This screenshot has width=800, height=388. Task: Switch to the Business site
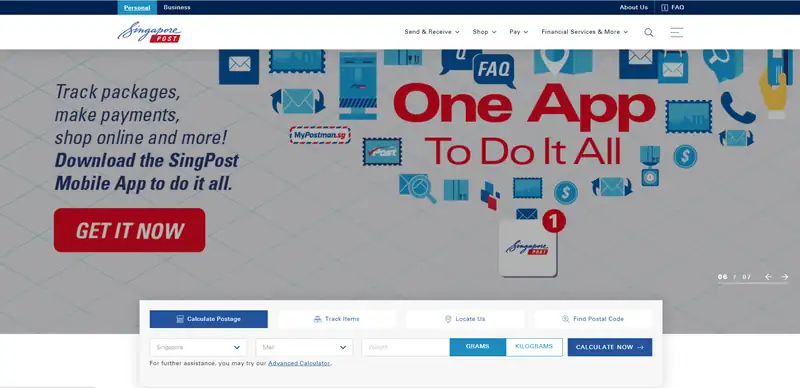coord(177,7)
